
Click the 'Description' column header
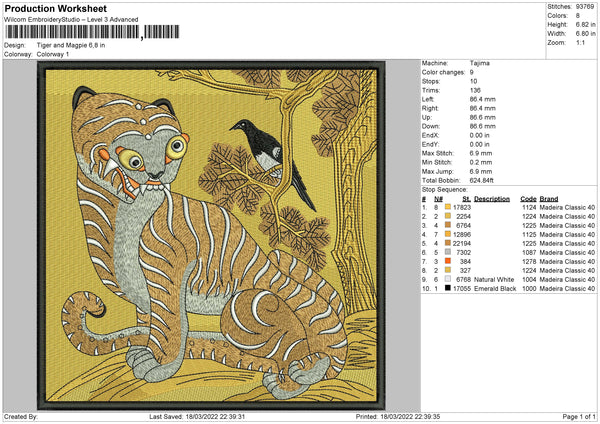pyautogui.click(x=492, y=199)
